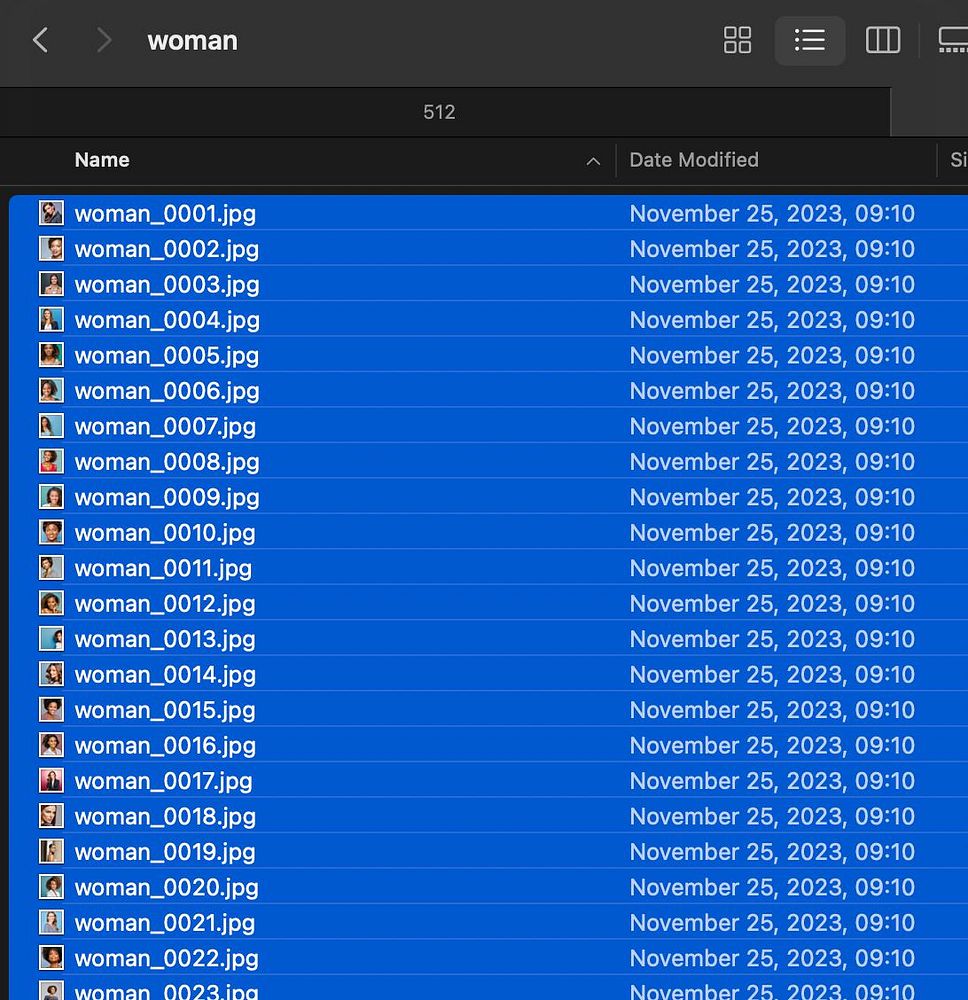Click the woman folder title
Image resolution: width=968 pixels, height=1000 pixels.
pyautogui.click(x=193, y=41)
